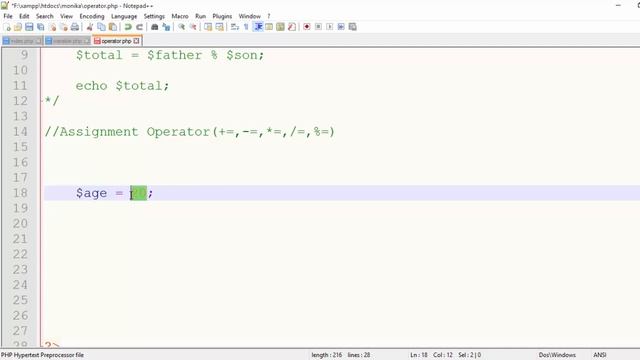
Task: Open the Search menu
Action: (x=44, y=16)
